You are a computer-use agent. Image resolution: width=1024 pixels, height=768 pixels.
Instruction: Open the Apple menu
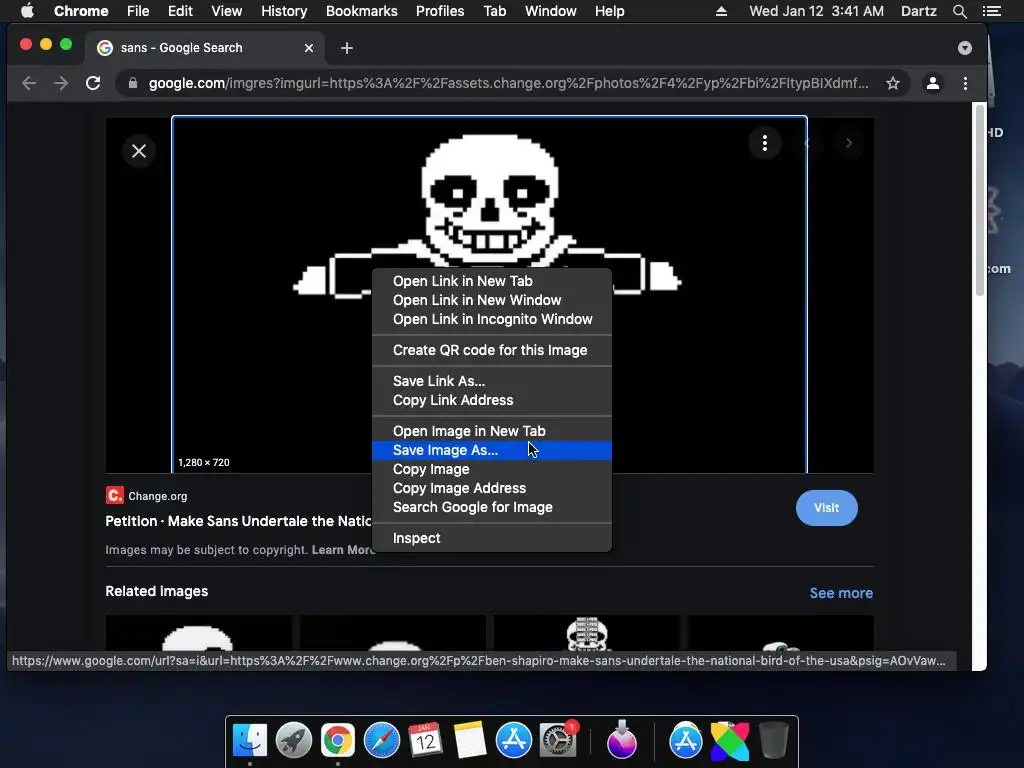(x=27, y=11)
